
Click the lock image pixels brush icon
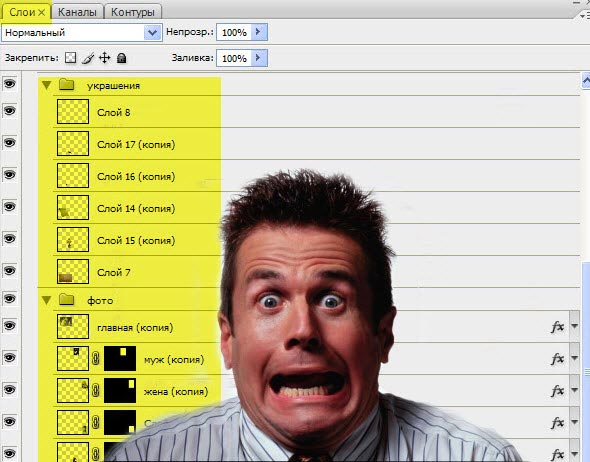point(88,58)
